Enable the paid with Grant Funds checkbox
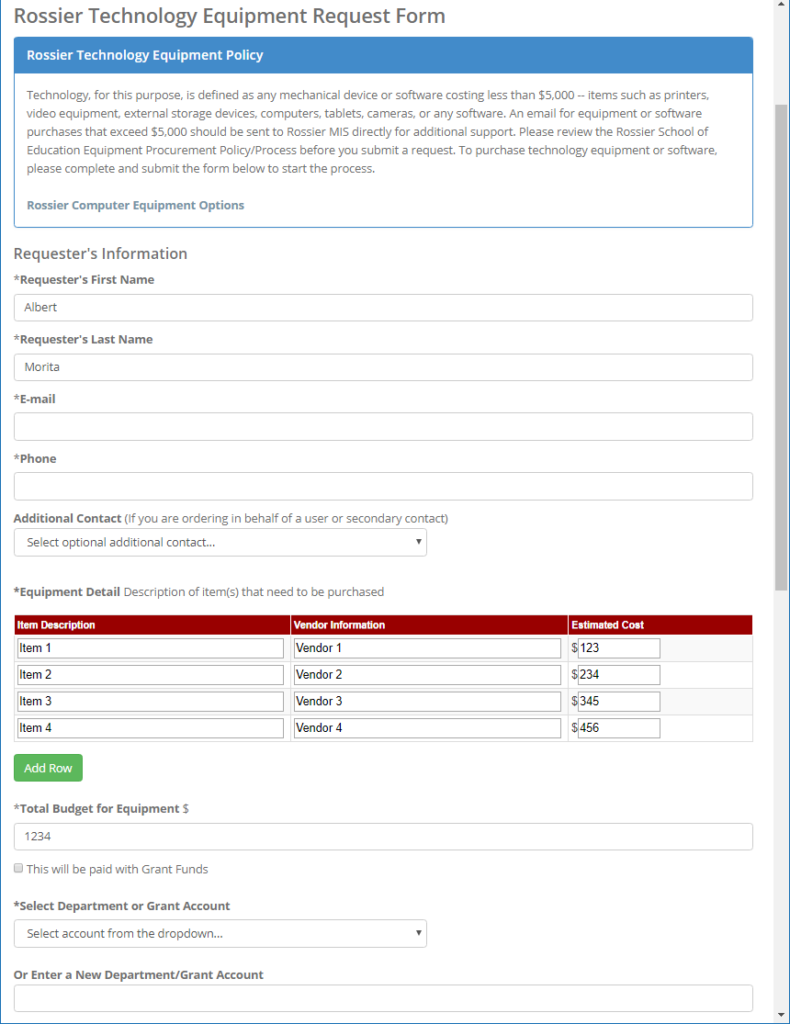The height and width of the screenshot is (1024, 790). point(19,869)
